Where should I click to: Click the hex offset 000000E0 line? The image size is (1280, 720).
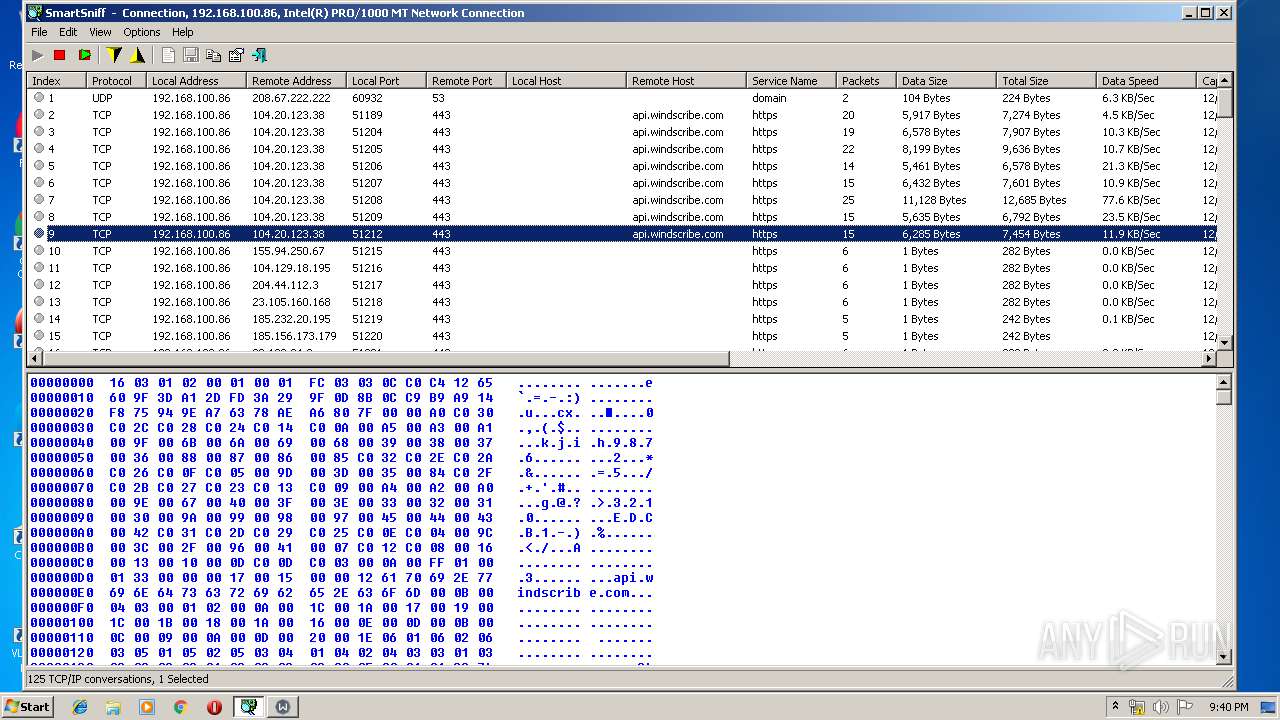(342, 593)
